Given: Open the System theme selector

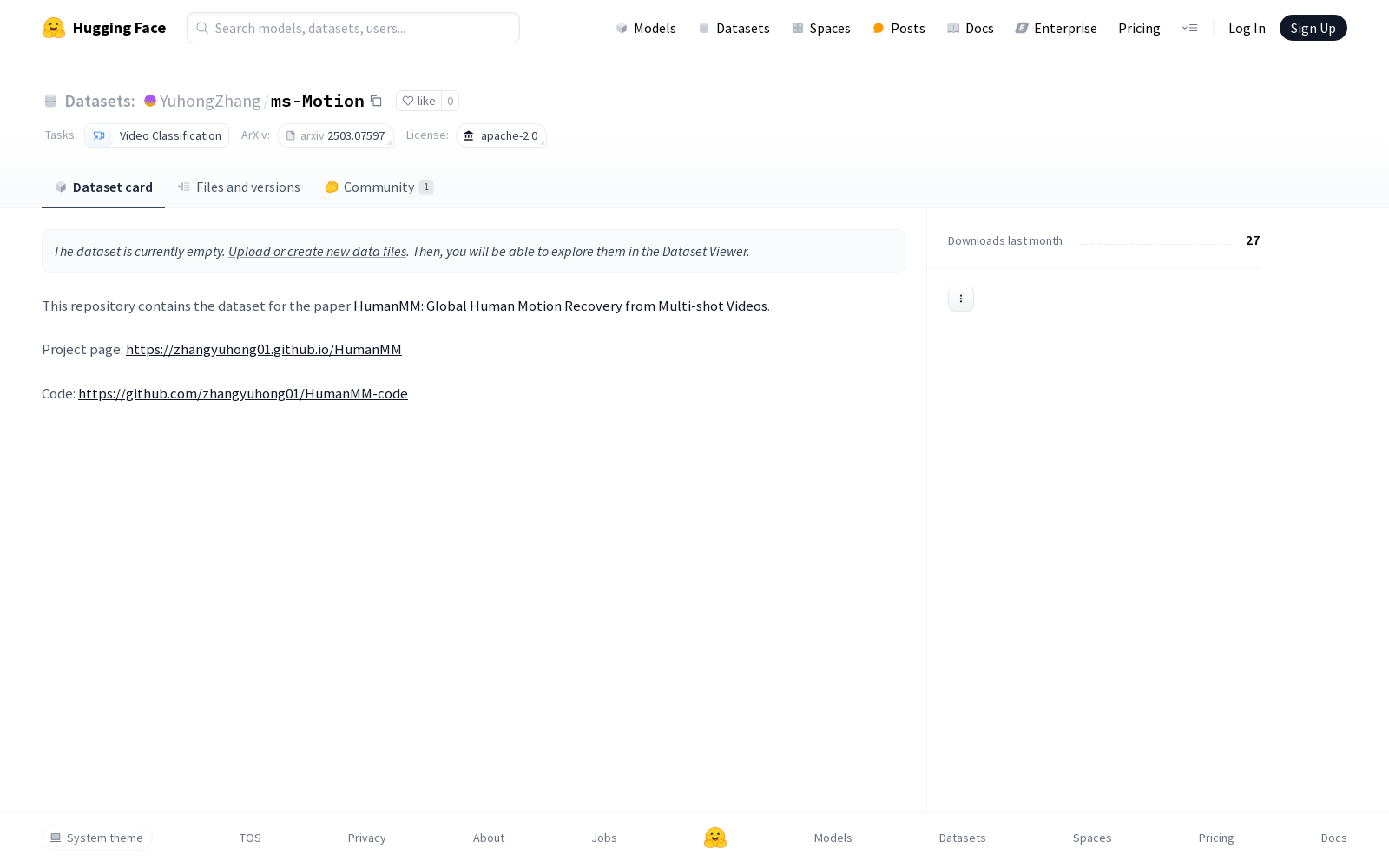Looking at the screenshot, I should [97, 838].
